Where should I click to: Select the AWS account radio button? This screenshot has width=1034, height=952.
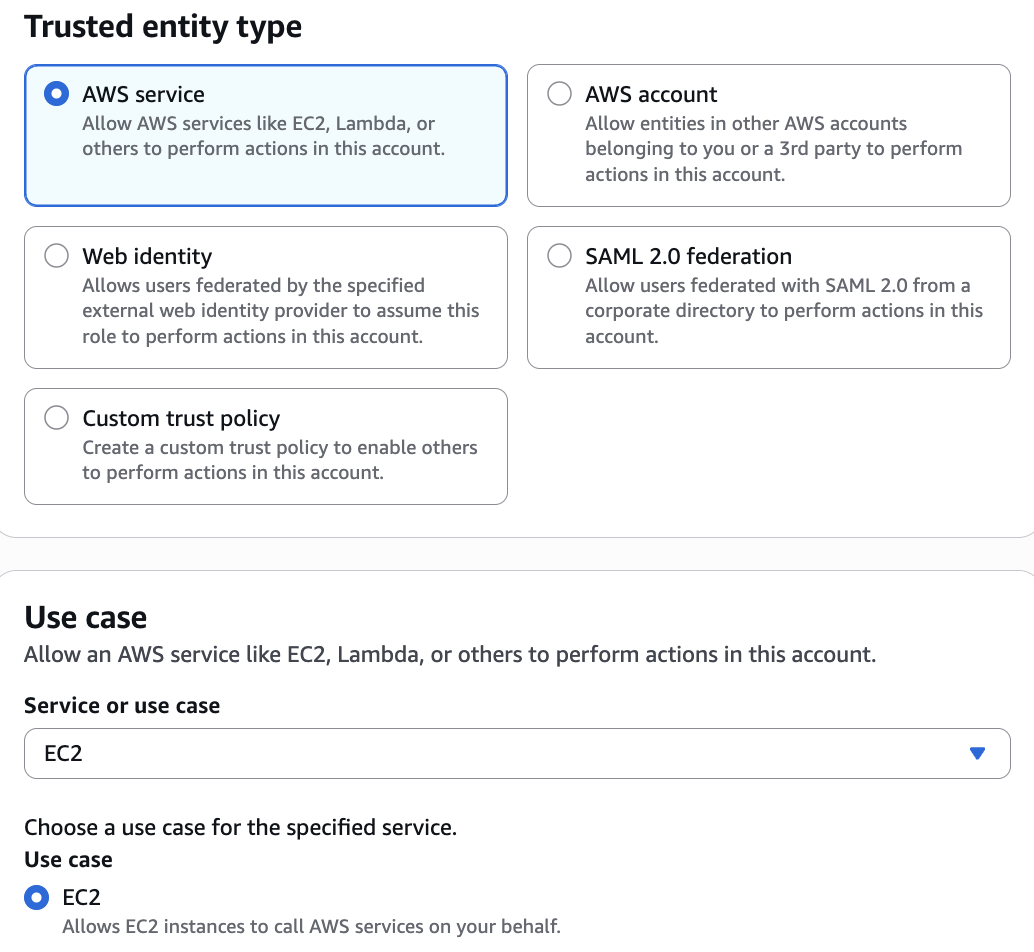pyautogui.click(x=559, y=94)
